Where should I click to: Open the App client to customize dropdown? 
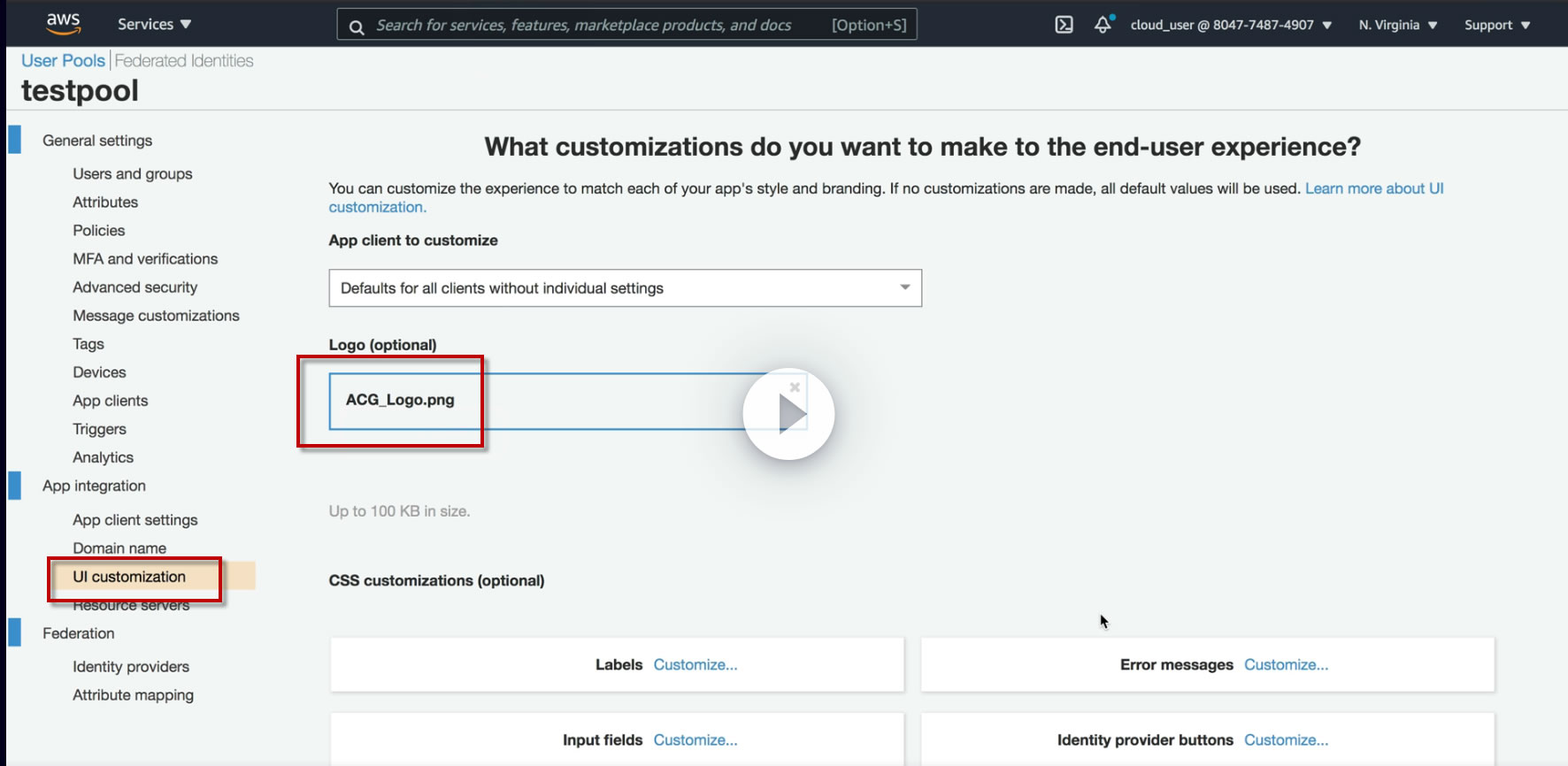click(x=625, y=288)
